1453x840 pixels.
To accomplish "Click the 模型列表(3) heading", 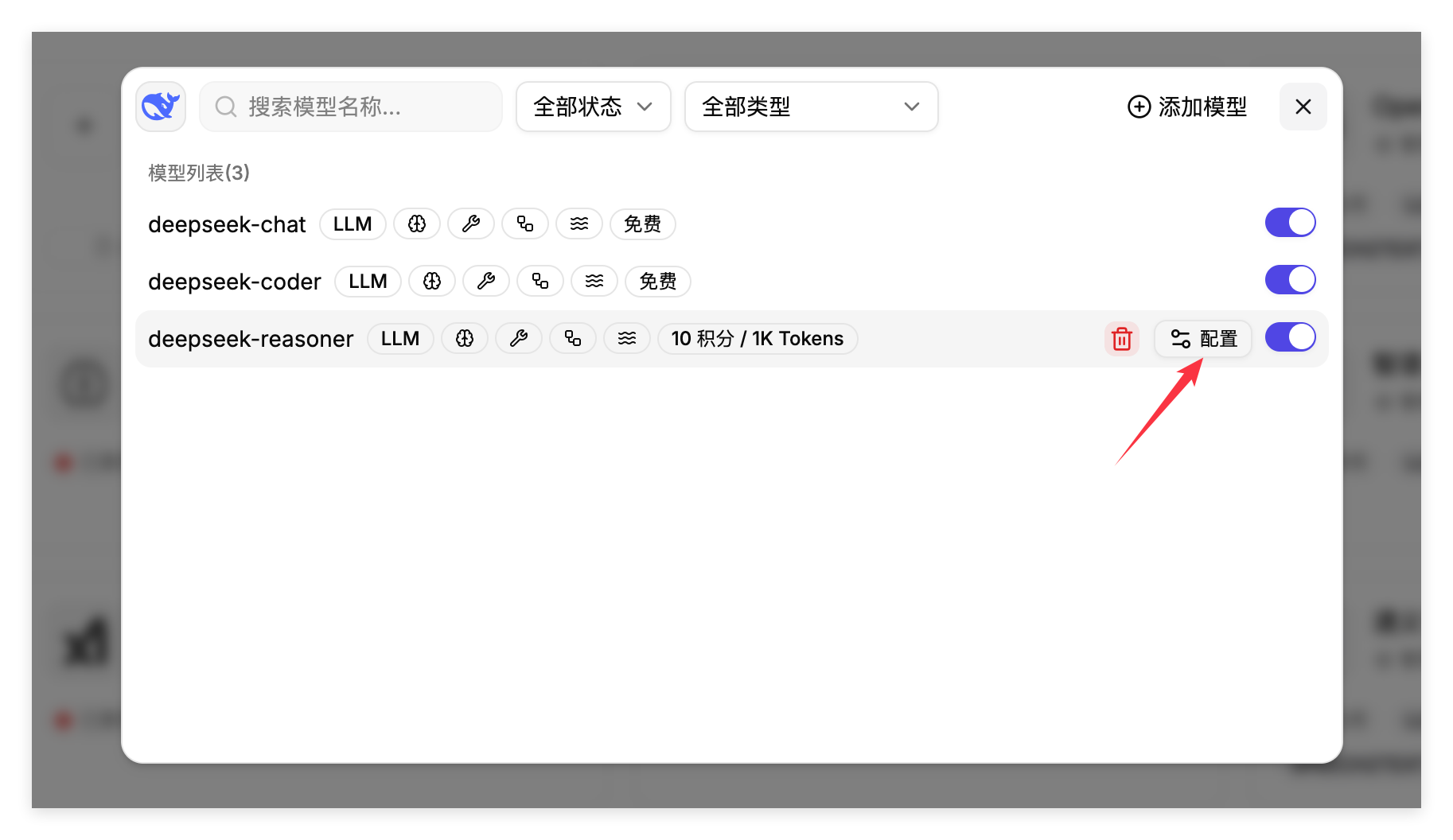I will [199, 173].
